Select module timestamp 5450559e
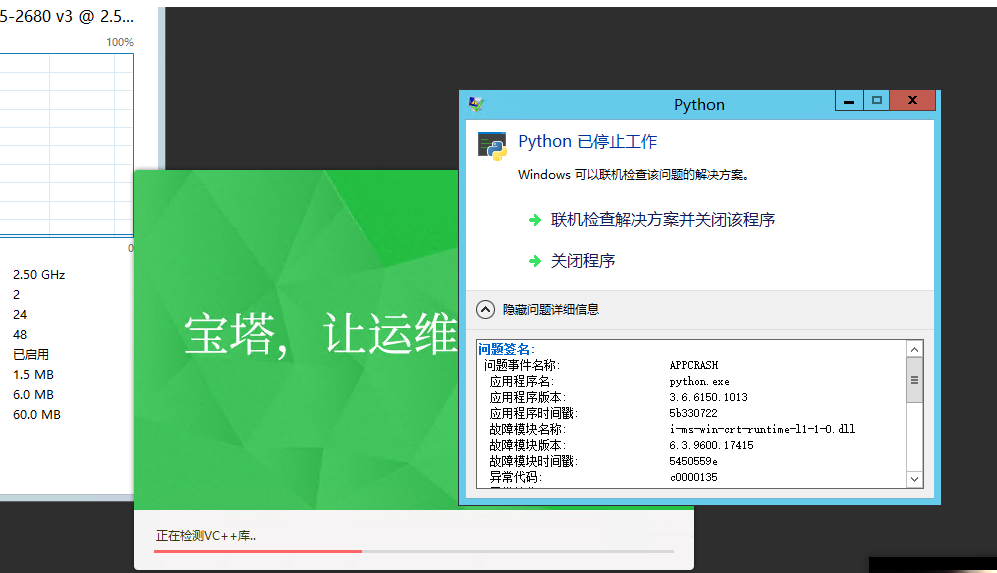997x573 pixels. pyautogui.click(x=693, y=461)
